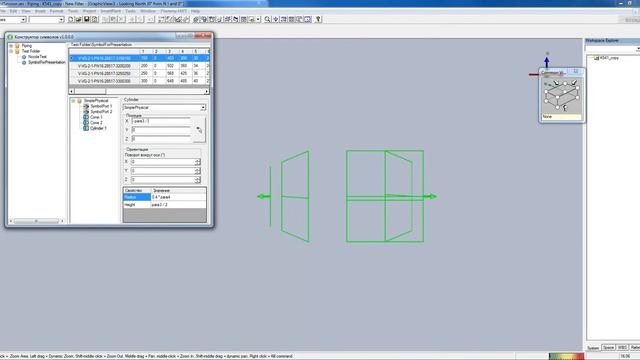Click the Z rotation stepper arrows
Viewport: 640px width, 360px height.
point(198,180)
